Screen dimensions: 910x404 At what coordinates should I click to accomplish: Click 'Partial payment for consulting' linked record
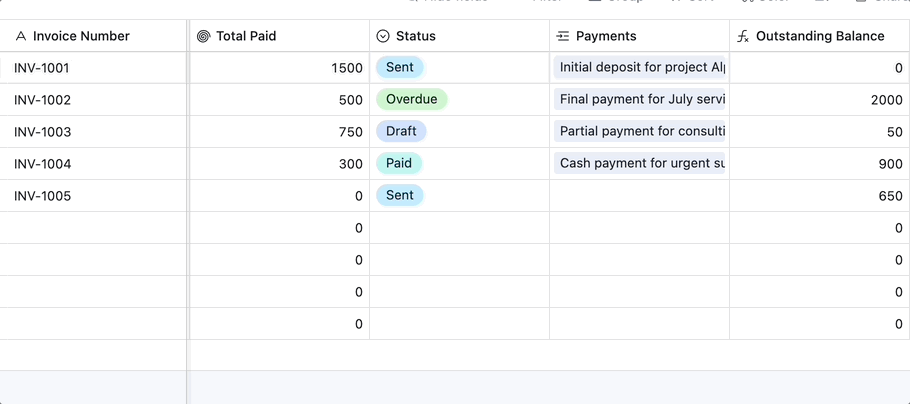coord(640,132)
